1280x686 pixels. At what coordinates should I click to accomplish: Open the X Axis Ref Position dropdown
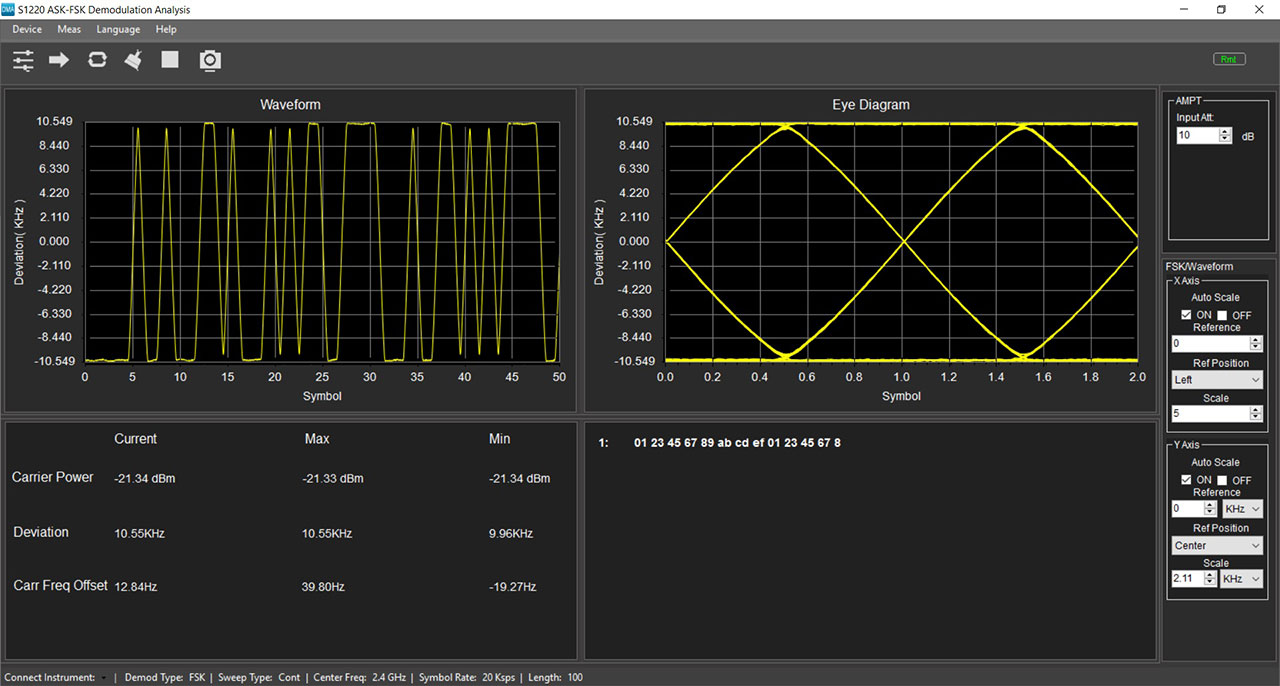(1216, 379)
